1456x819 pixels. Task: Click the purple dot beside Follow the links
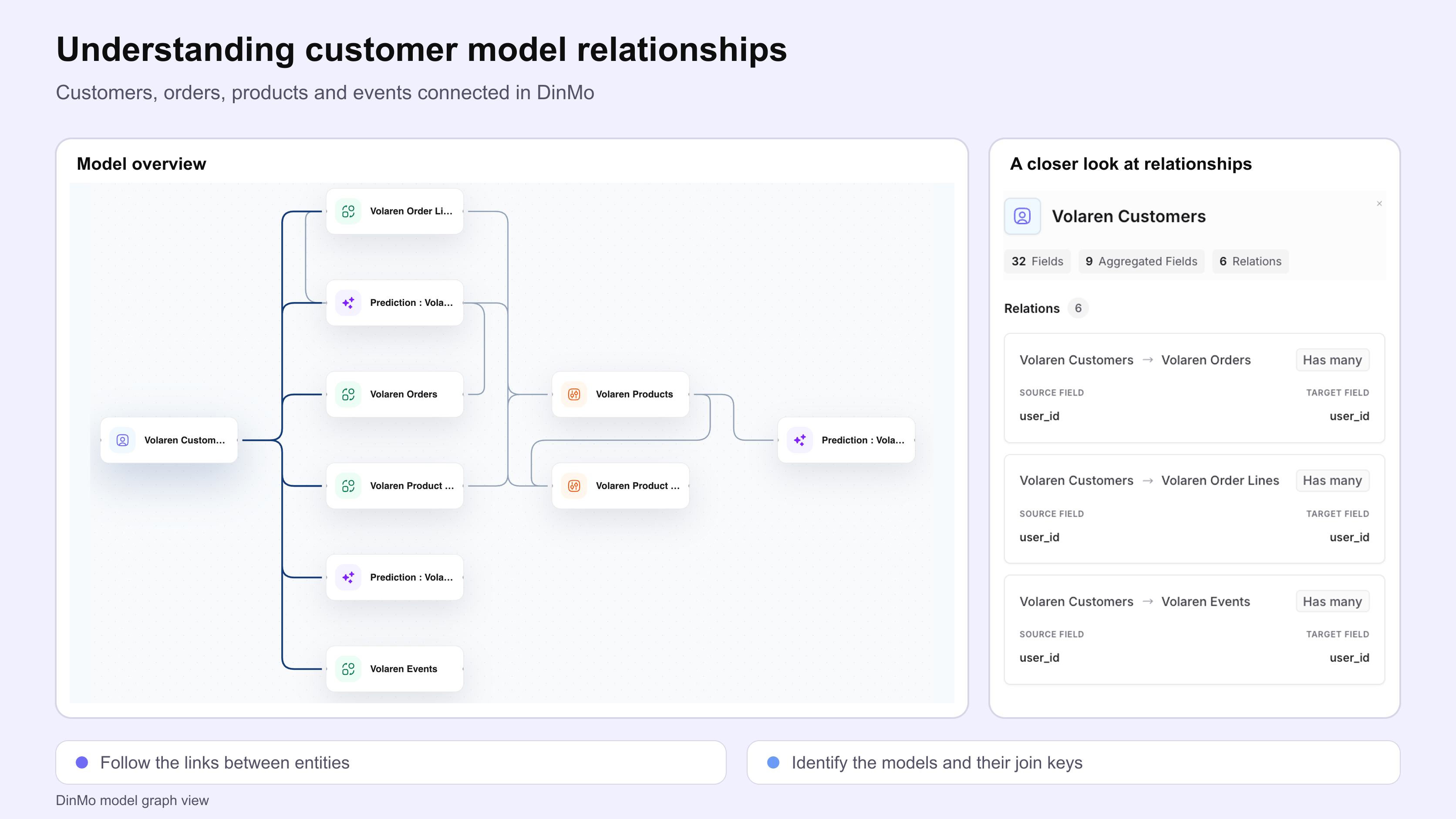[x=82, y=762]
